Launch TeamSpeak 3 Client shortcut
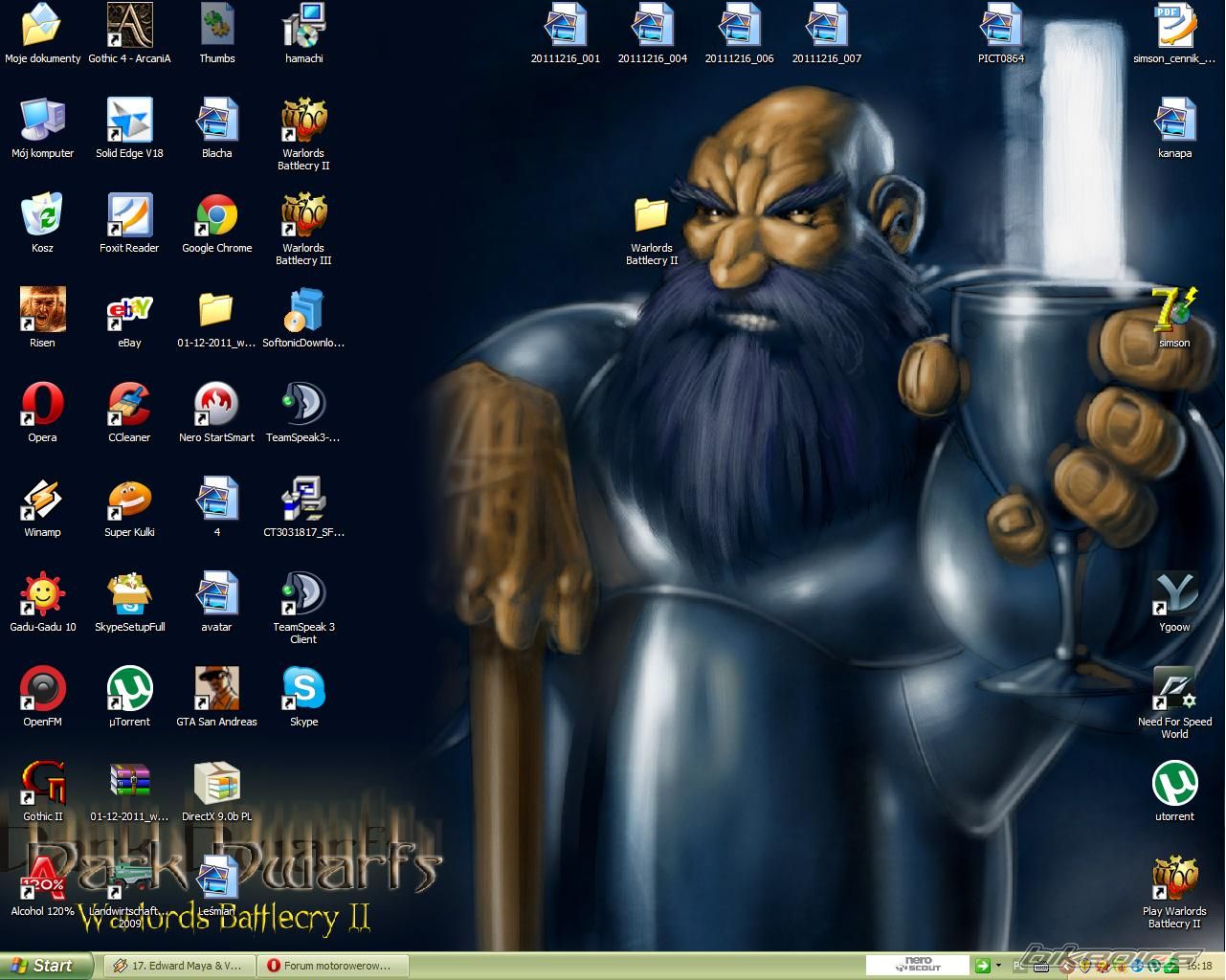 (x=303, y=594)
